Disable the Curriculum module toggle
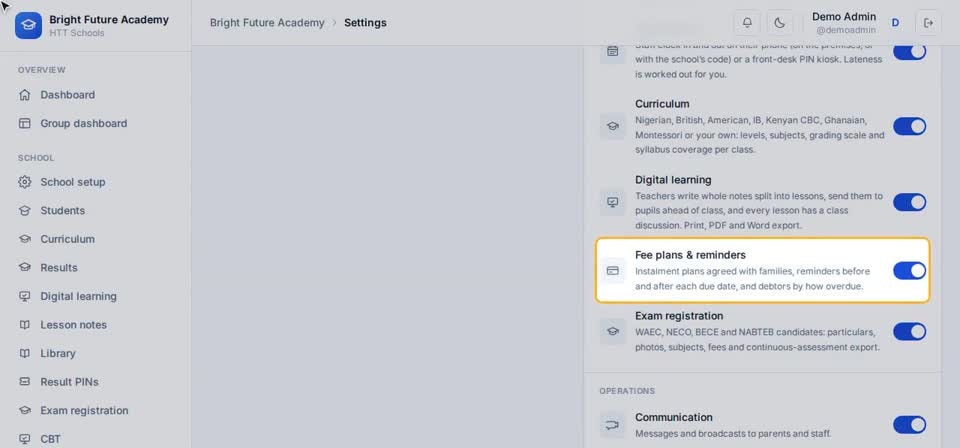The height and width of the screenshot is (448, 960). (x=909, y=126)
